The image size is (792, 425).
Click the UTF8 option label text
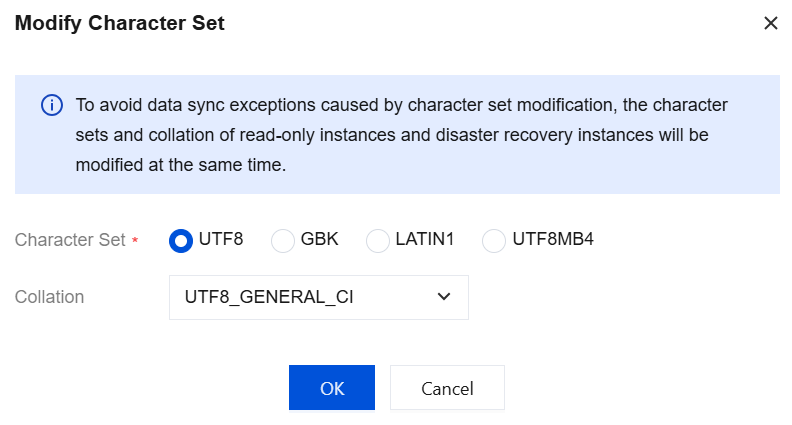click(x=221, y=240)
